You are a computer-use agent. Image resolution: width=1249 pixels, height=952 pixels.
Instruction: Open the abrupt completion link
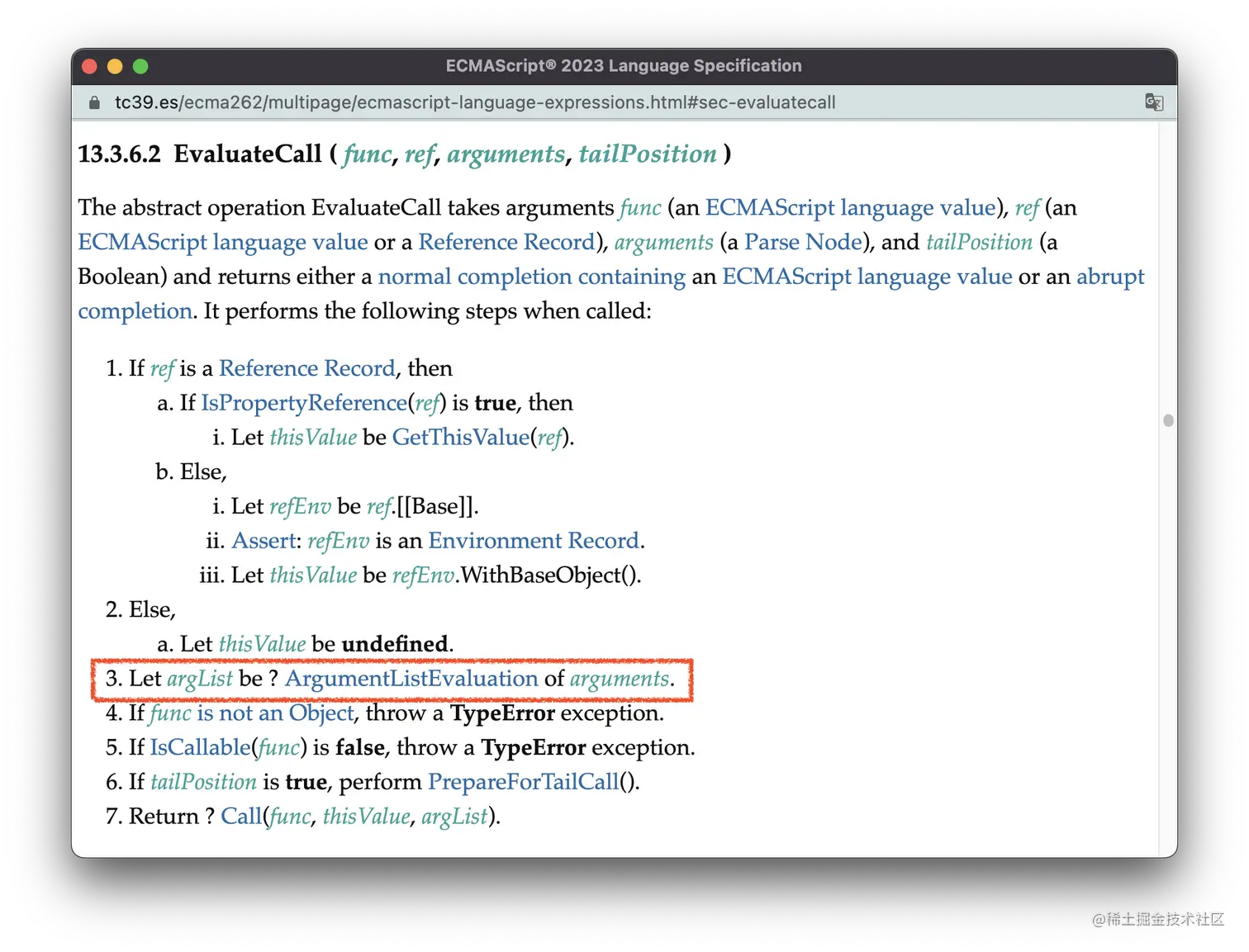coord(1110,277)
